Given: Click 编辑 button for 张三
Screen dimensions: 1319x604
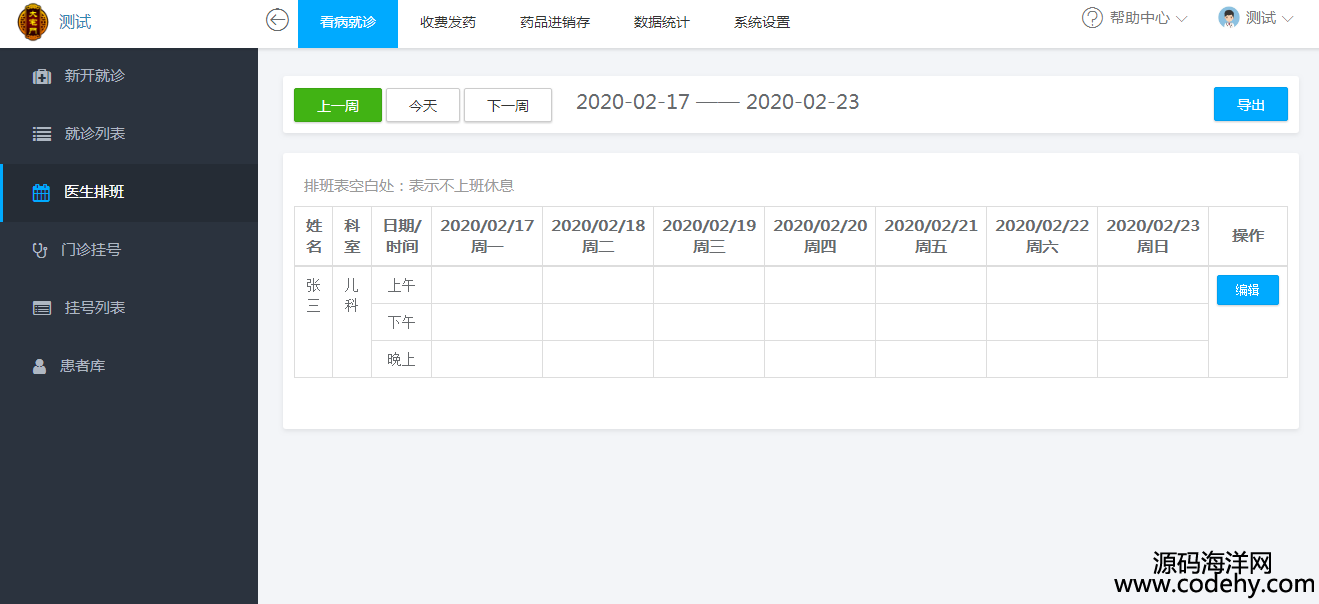Looking at the screenshot, I should [x=1248, y=290].
